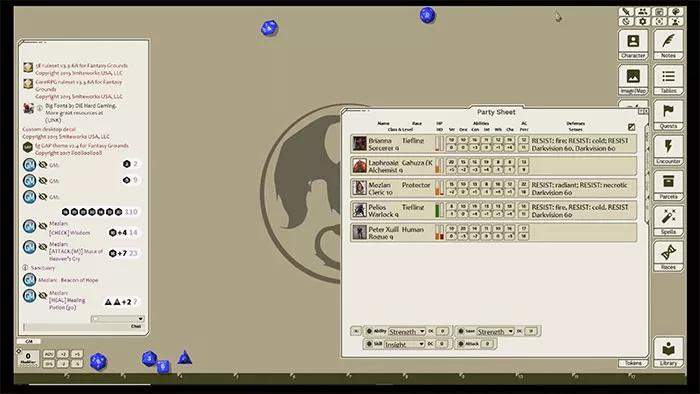Screen dimensions: 700x394
Task: Click the Attack roll button
Action: point(461,344)
